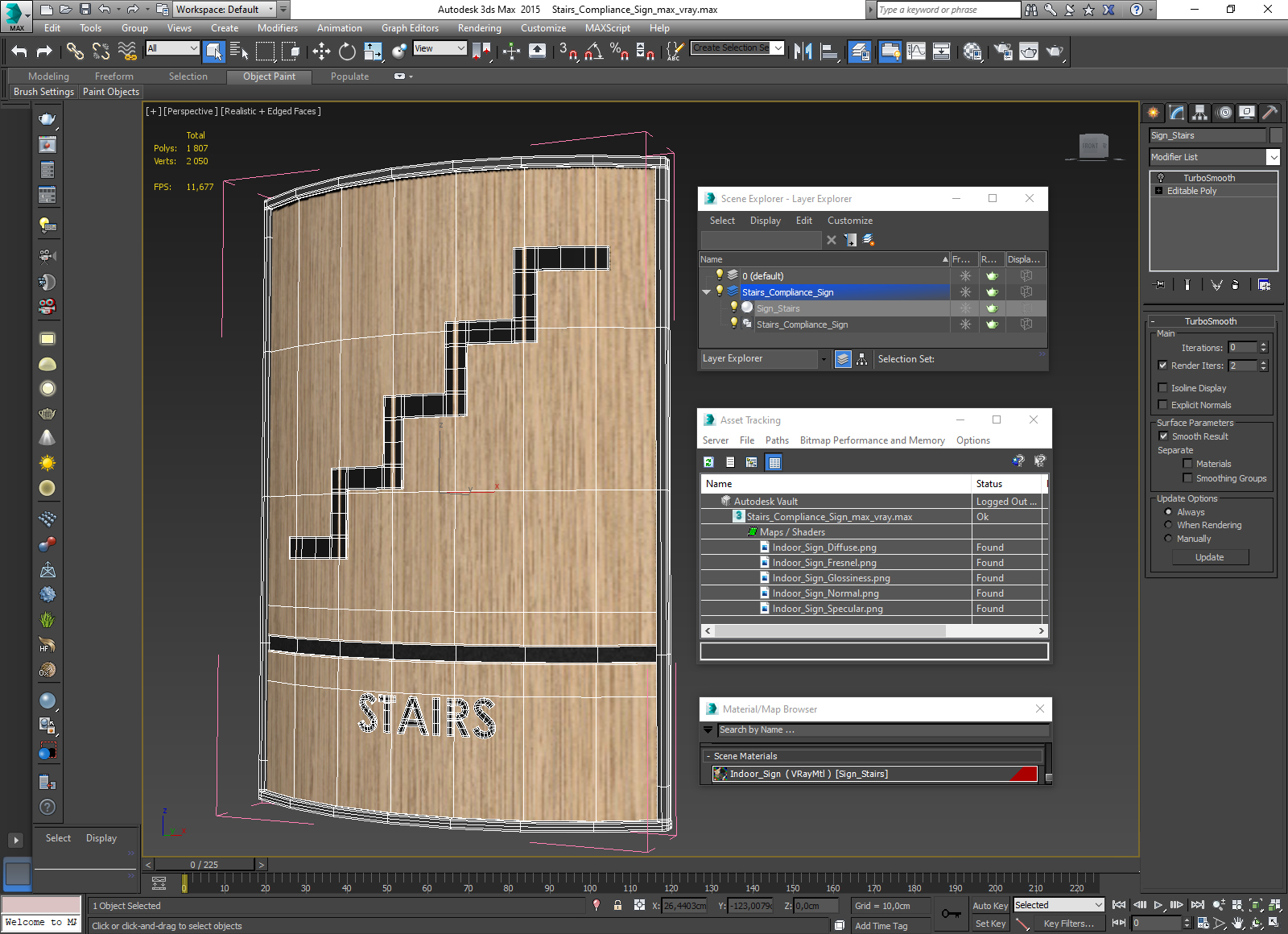Activate the Select Object tool

(x=214, y=52)
